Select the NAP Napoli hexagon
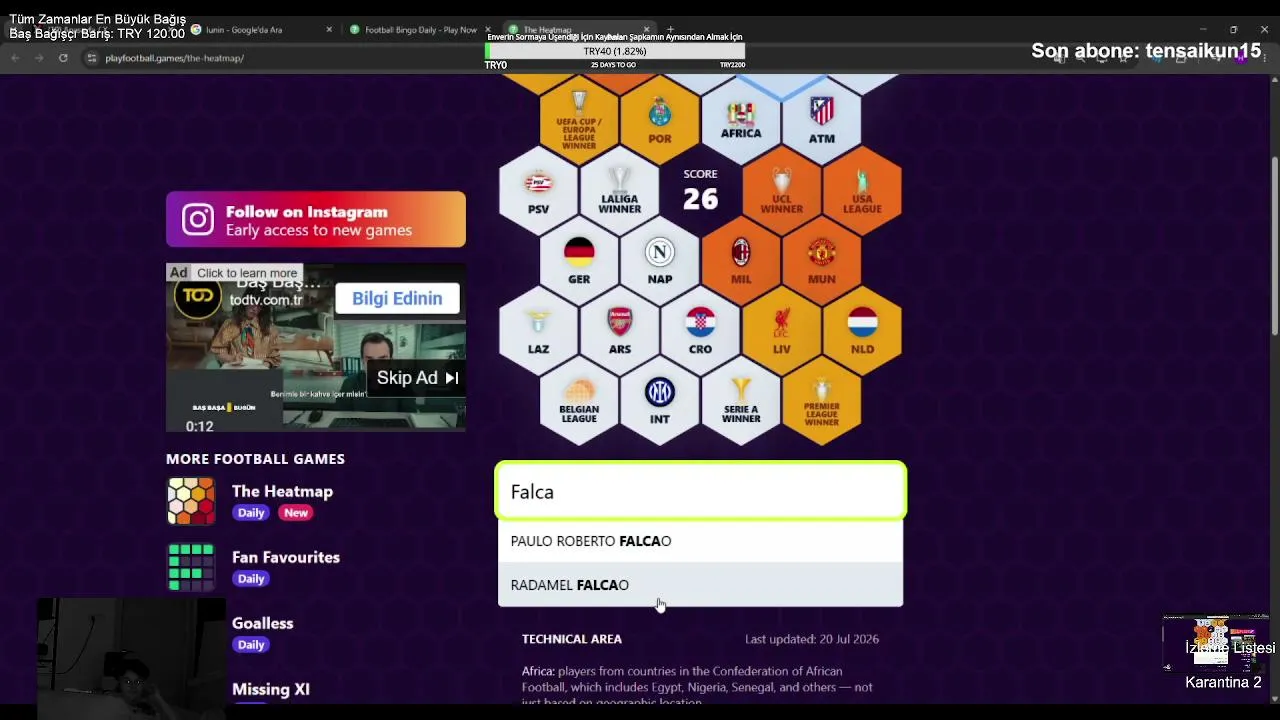Screen dimensions: 1280x720 (x=660, y=260)
